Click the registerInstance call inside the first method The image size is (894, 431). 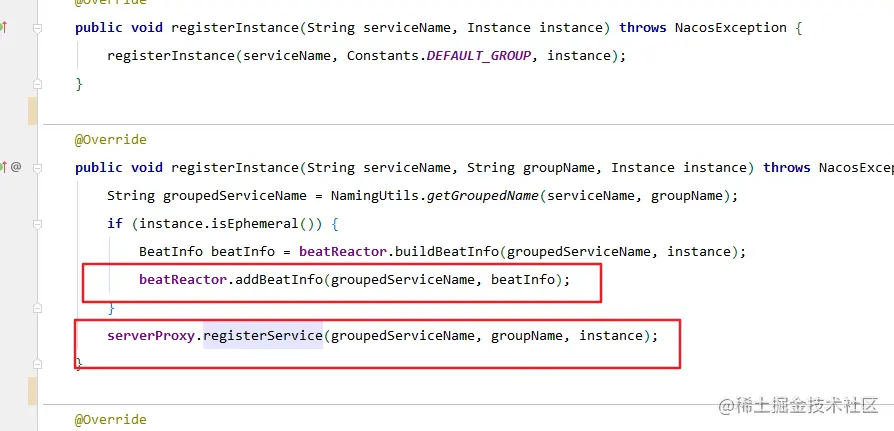(x=170, y=56)
